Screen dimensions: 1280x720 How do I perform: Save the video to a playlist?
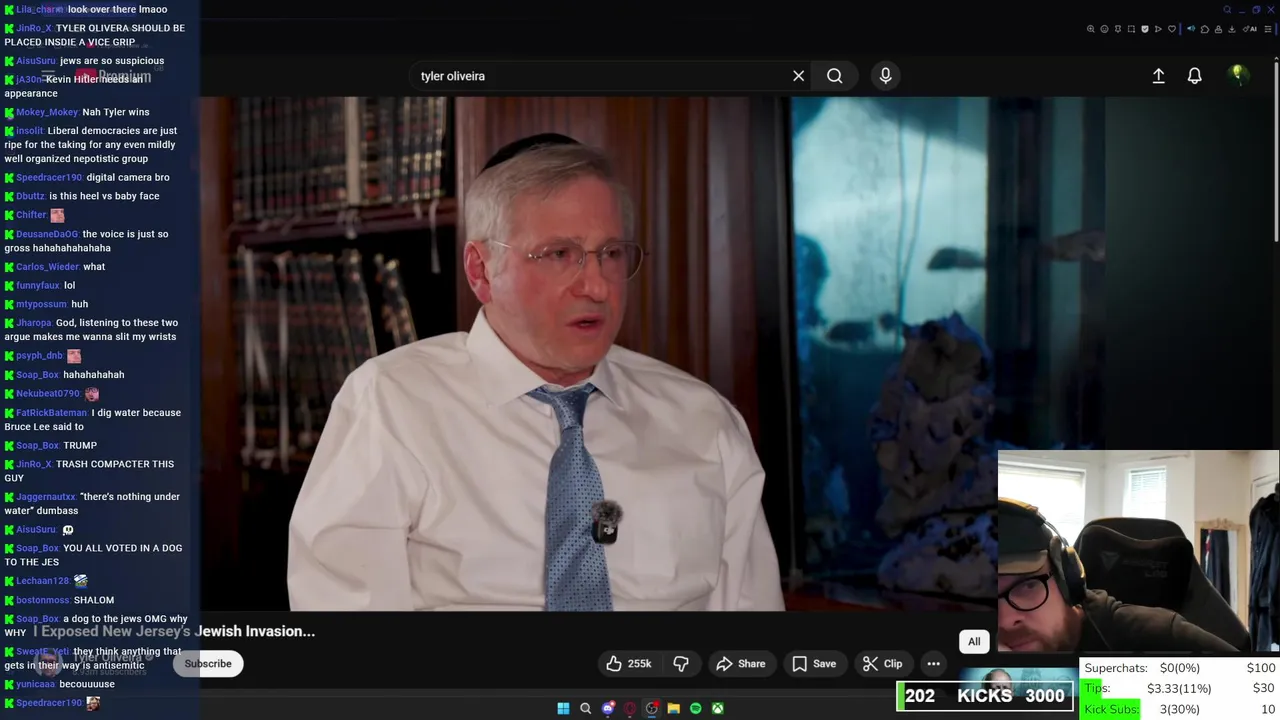814,664
